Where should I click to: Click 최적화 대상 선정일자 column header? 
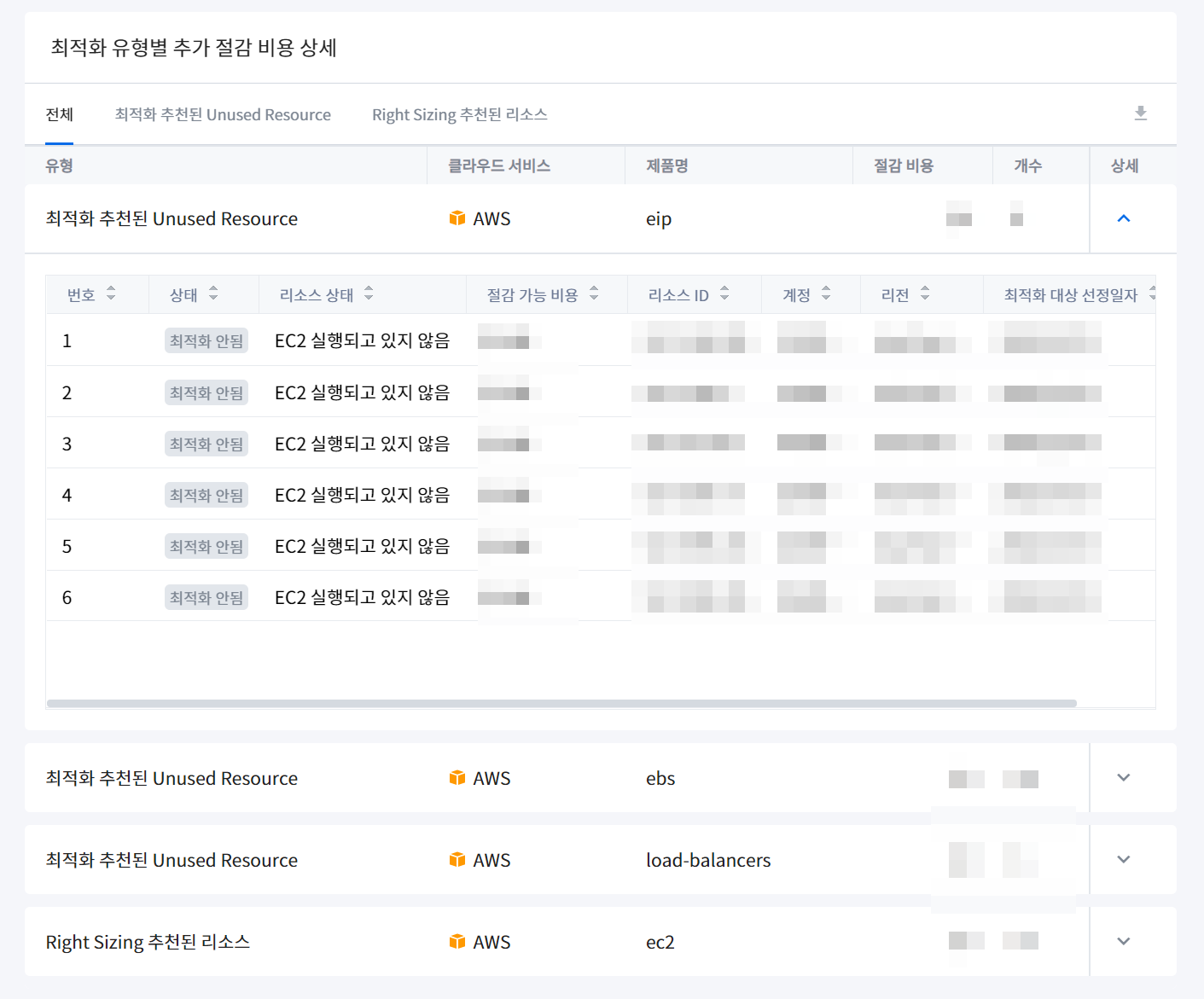click(x=1070, y=295)
